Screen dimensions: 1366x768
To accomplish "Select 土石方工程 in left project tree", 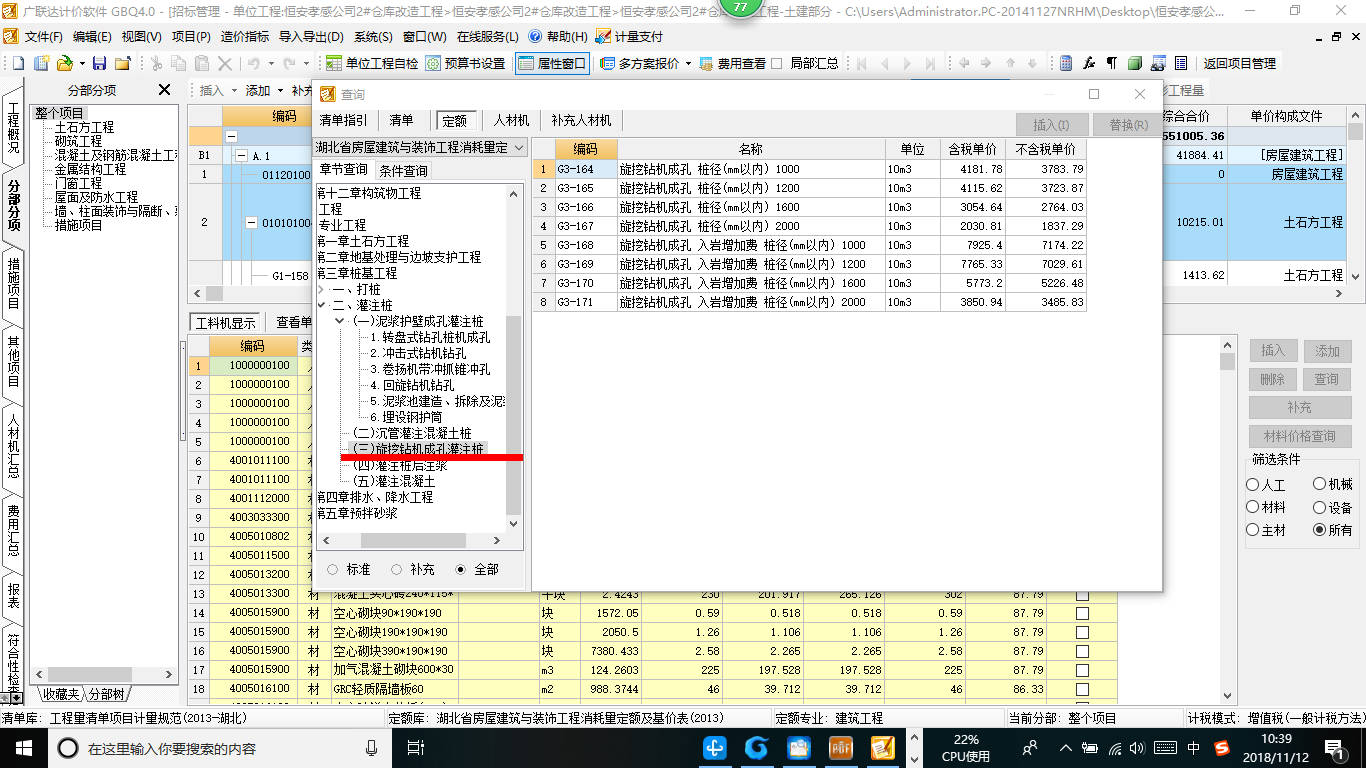I will (x=84, y=127).
